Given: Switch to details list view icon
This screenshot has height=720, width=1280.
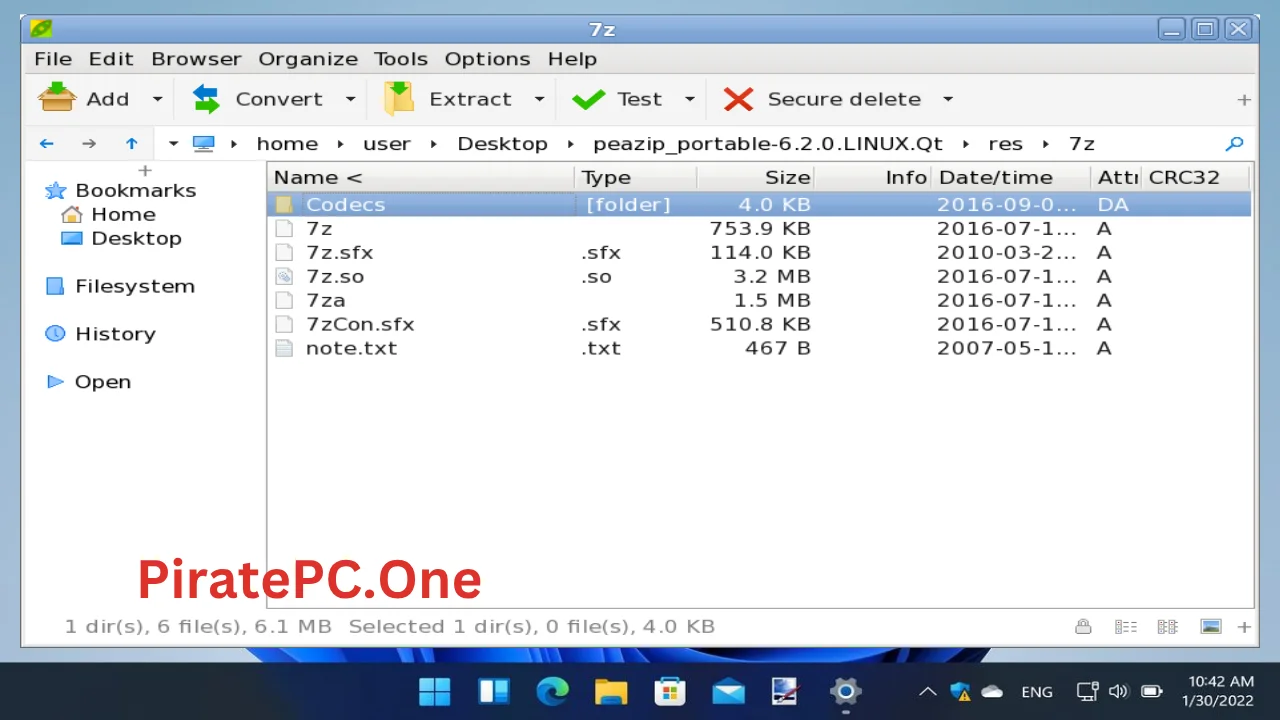Looking at the screenshot, I should 1126,627.
